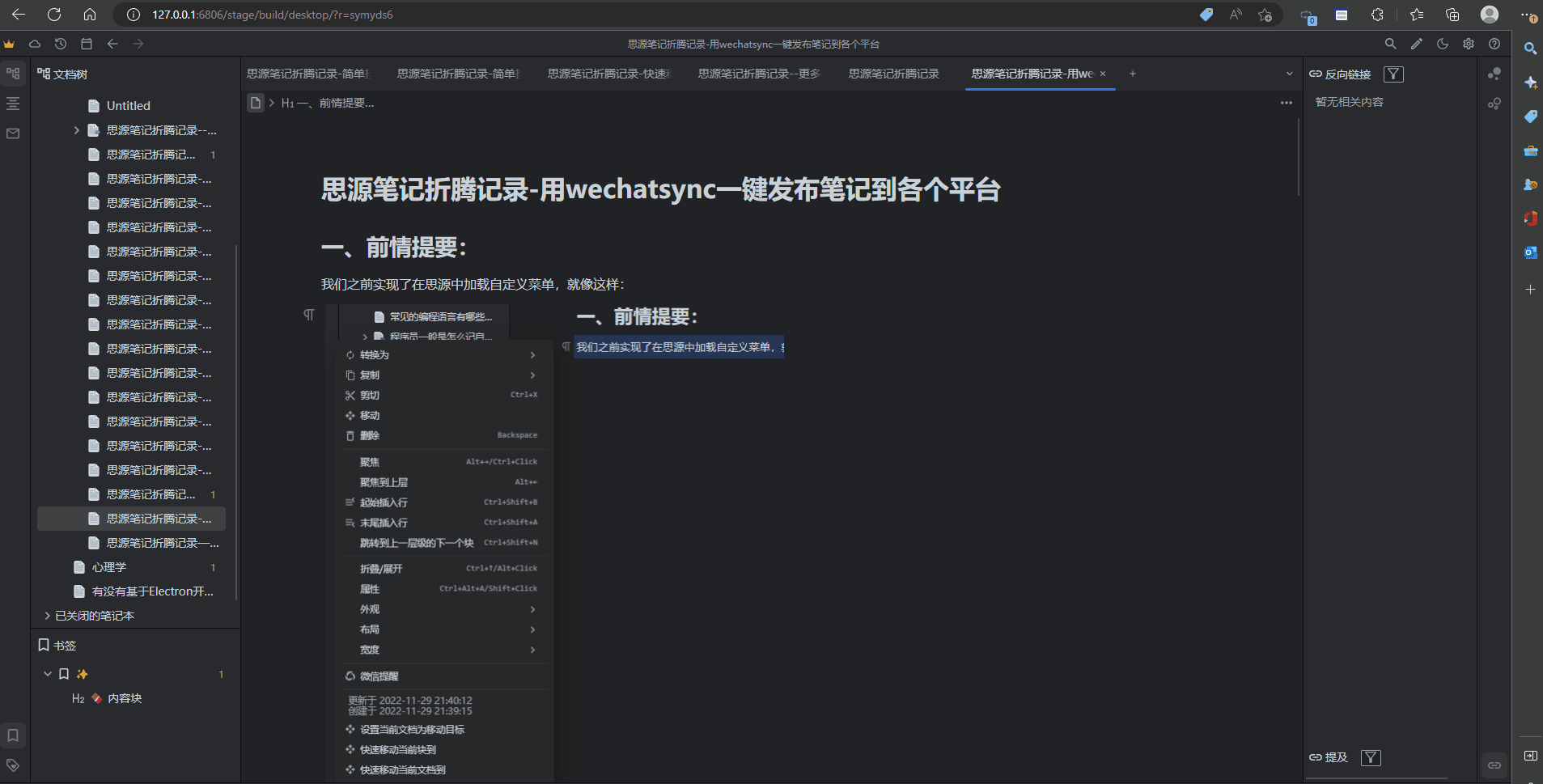
Task: Click the 反向链接 filter button
Action: (1394, 74)
